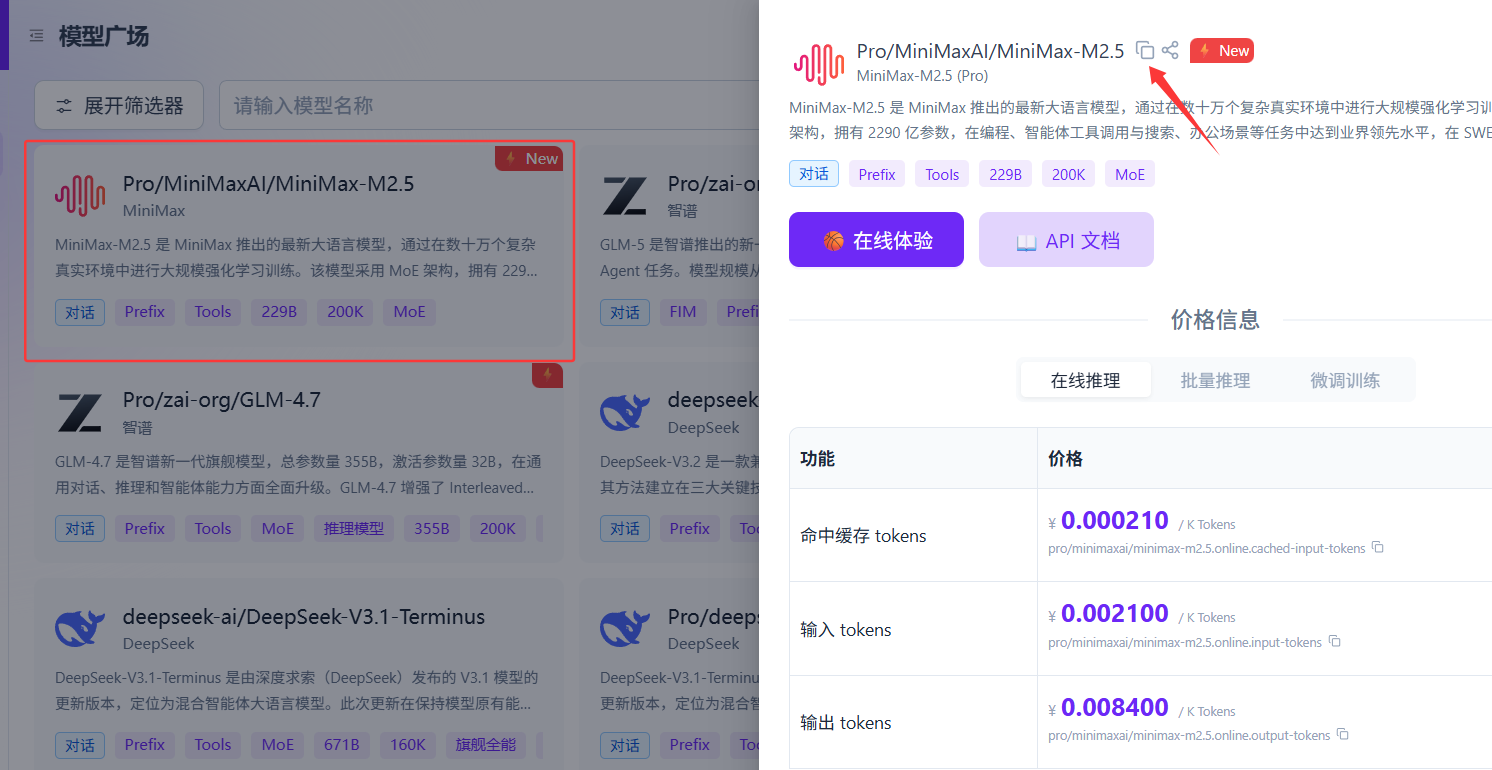Viewport: 1492px width, 770px height.
Task: Click the 160K tag on DeepSeek-V3.1-Terminus card
Action: [408, 744]
